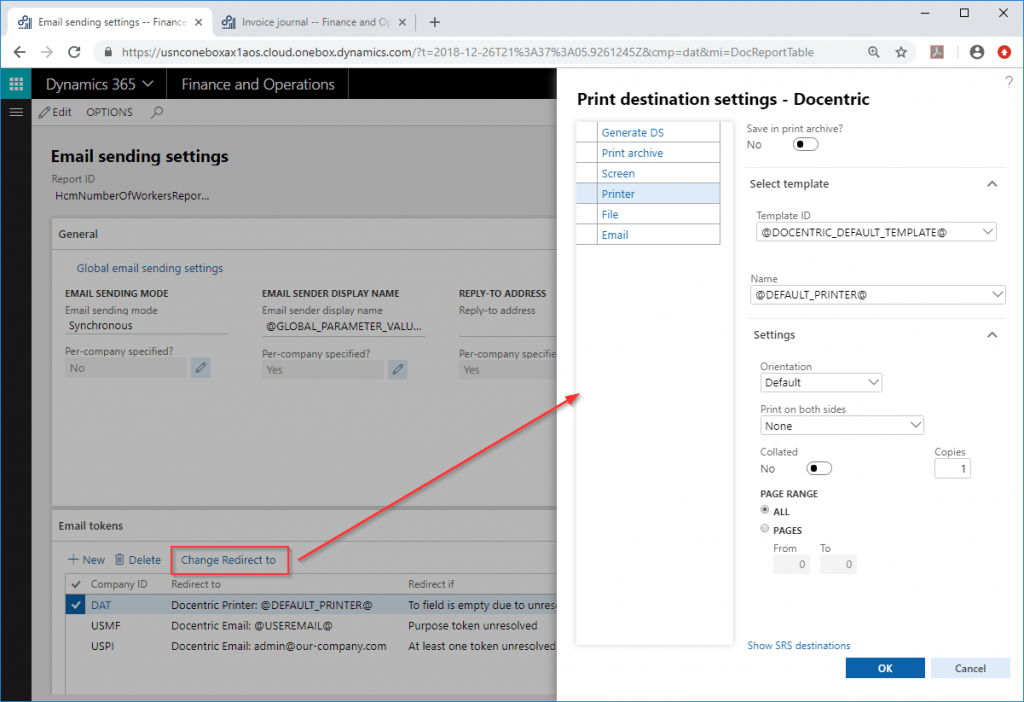Edit Email sending mode per-company pencil
This screenshot has height=702, width=1024.
200,368
